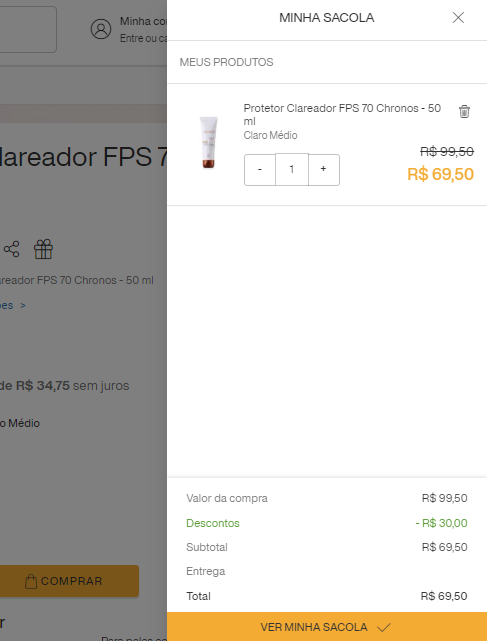Focus the search box in the header
The image size is (487, 641).
pyautogui.click(x=28, y=29)
